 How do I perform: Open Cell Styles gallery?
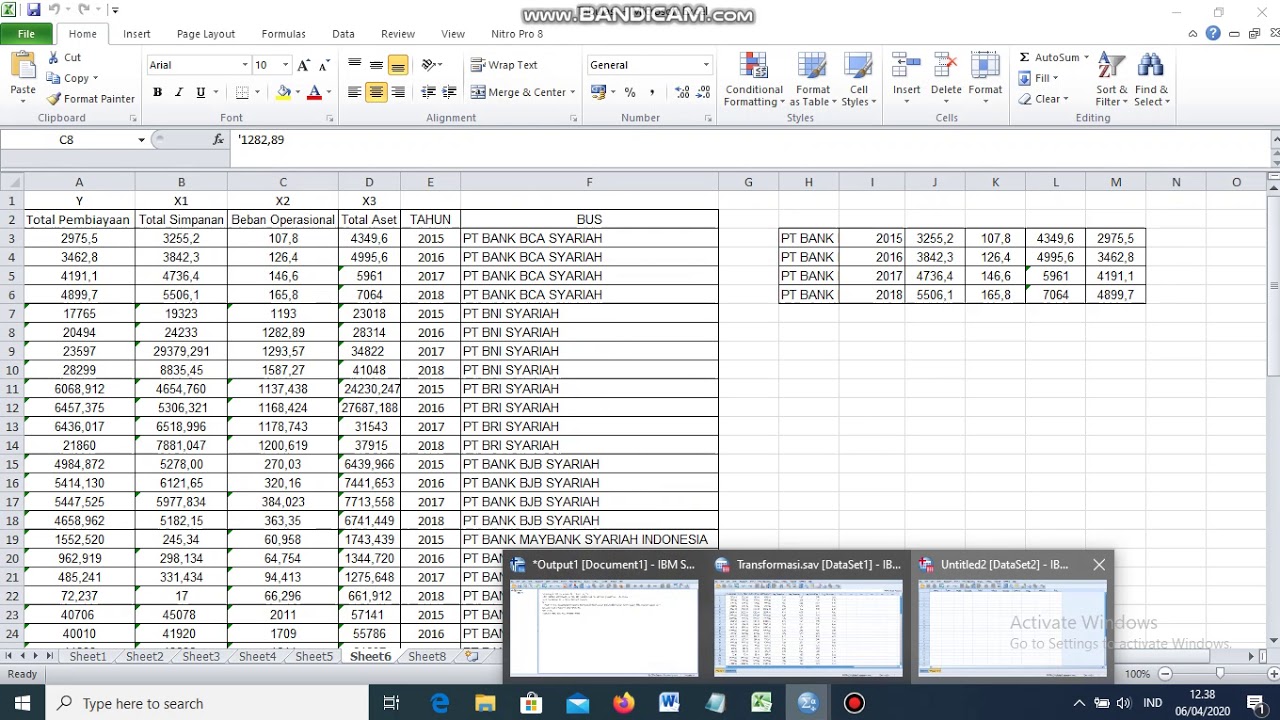[x=858, y=79]
